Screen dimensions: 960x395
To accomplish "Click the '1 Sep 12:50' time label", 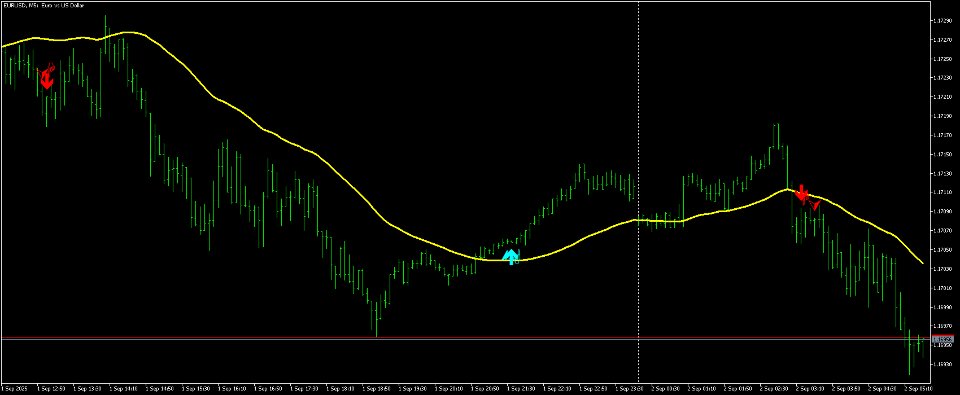I will [x=51, y=388].
